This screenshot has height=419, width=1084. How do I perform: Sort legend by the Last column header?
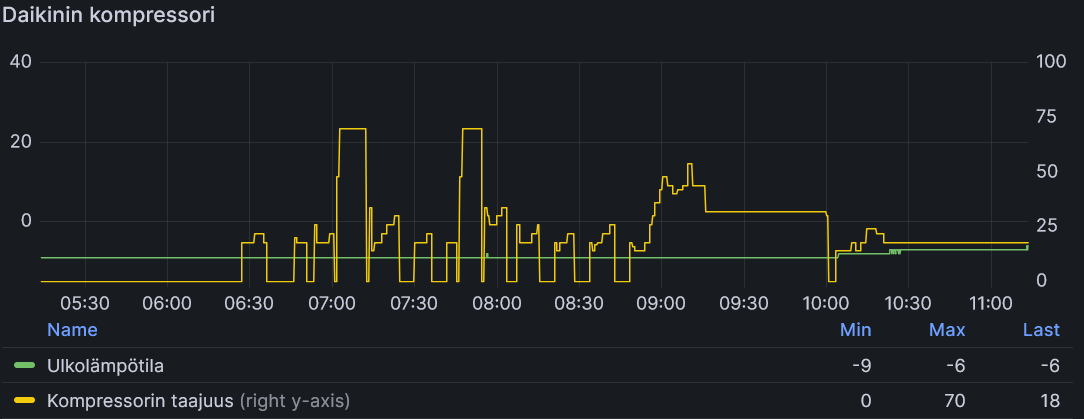pos(1041,330)
